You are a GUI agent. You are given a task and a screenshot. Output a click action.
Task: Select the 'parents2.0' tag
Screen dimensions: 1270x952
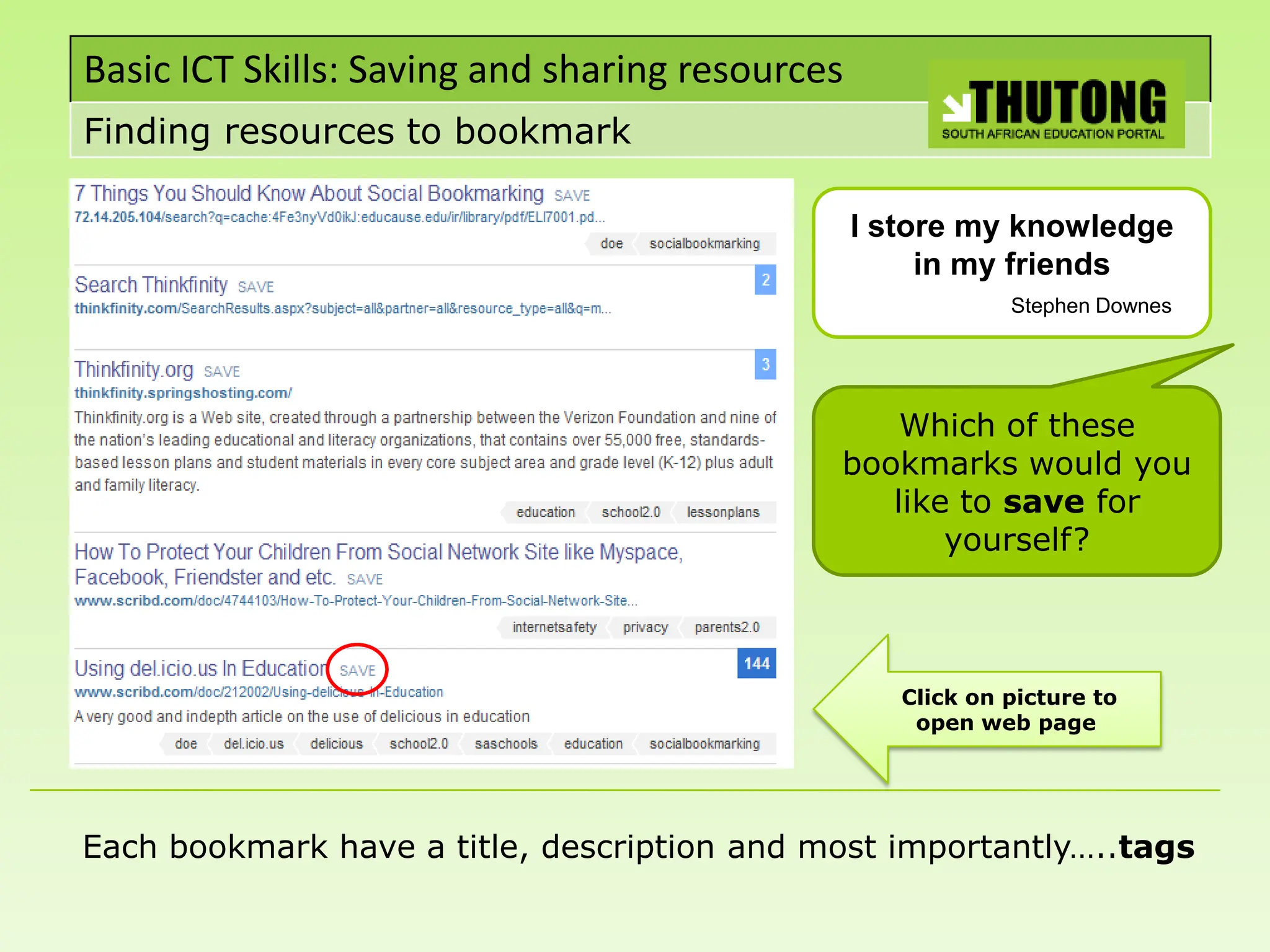click(x=727, y=628)
